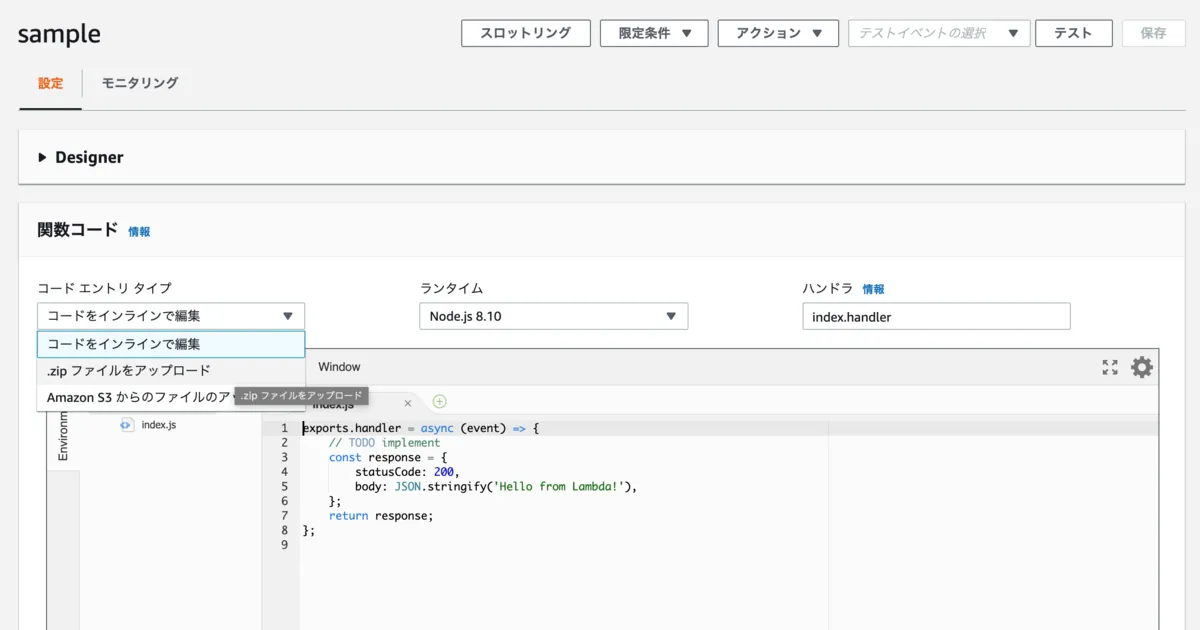
Task: Add a new editor tab with plus icon
Action: [x=439, y=402]
